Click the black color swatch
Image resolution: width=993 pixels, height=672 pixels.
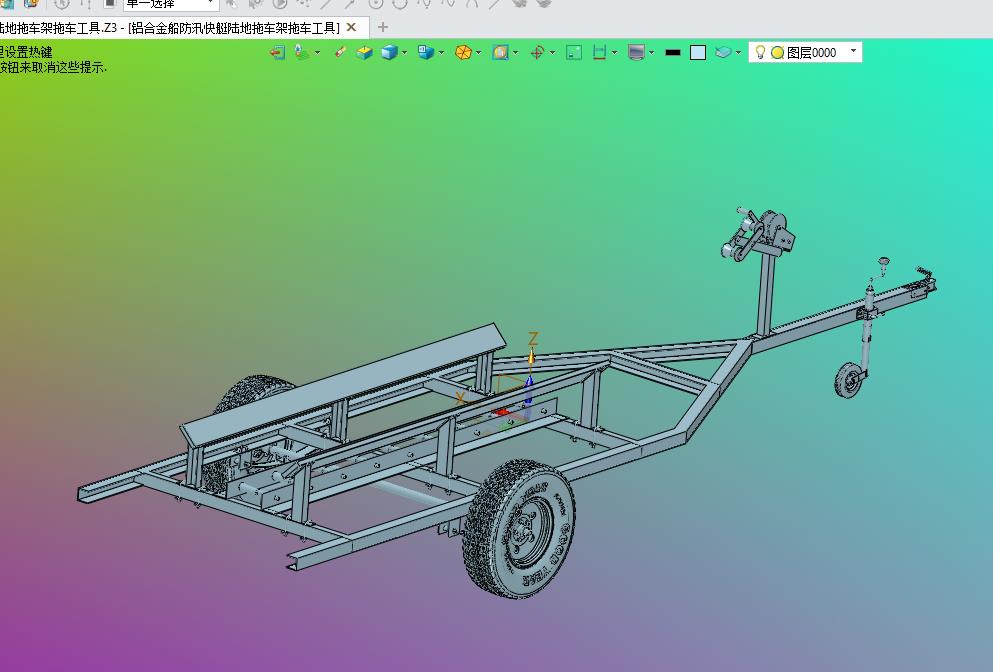[673, 53]
